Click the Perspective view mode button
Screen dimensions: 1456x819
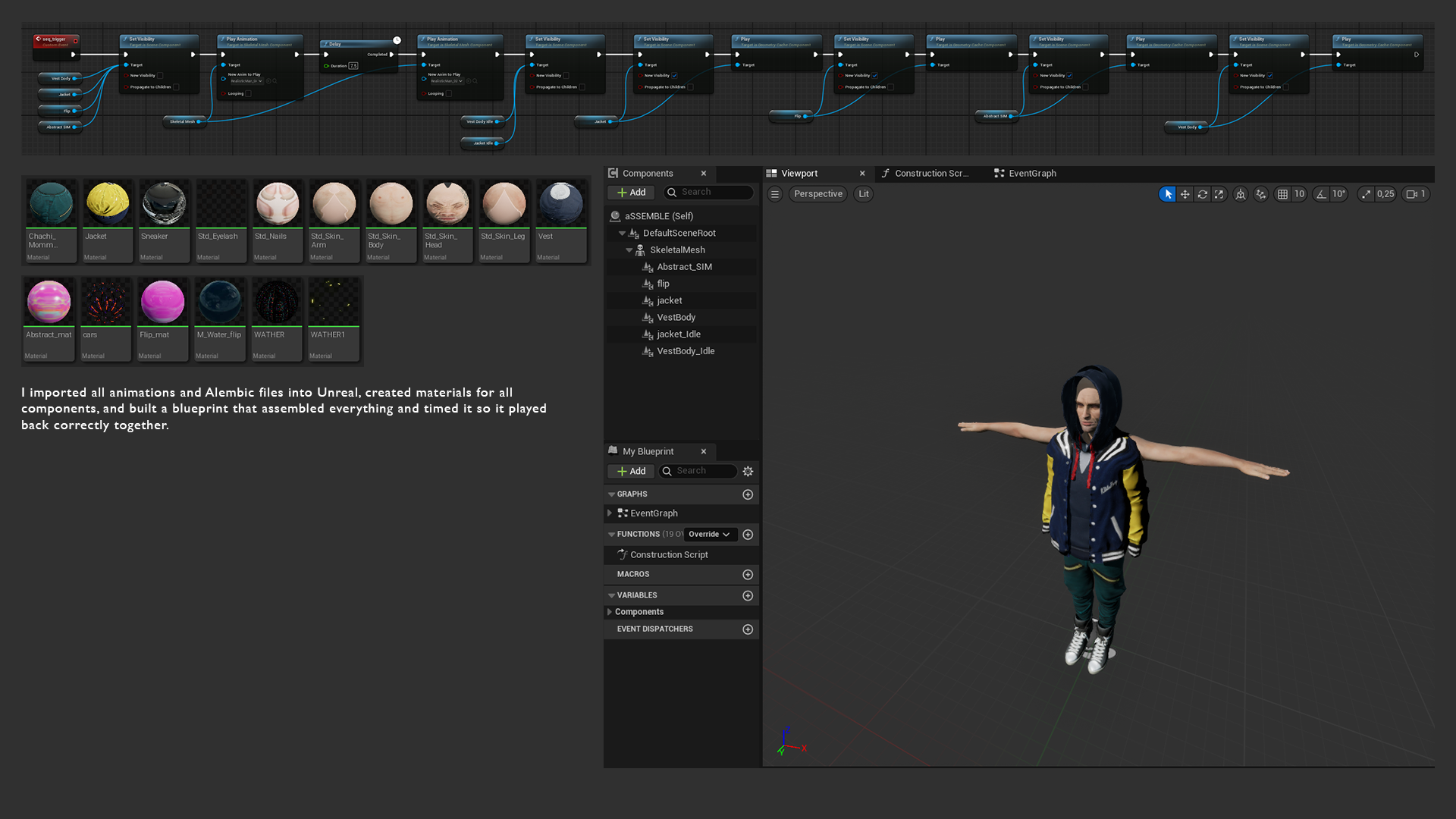pos(817,194)
